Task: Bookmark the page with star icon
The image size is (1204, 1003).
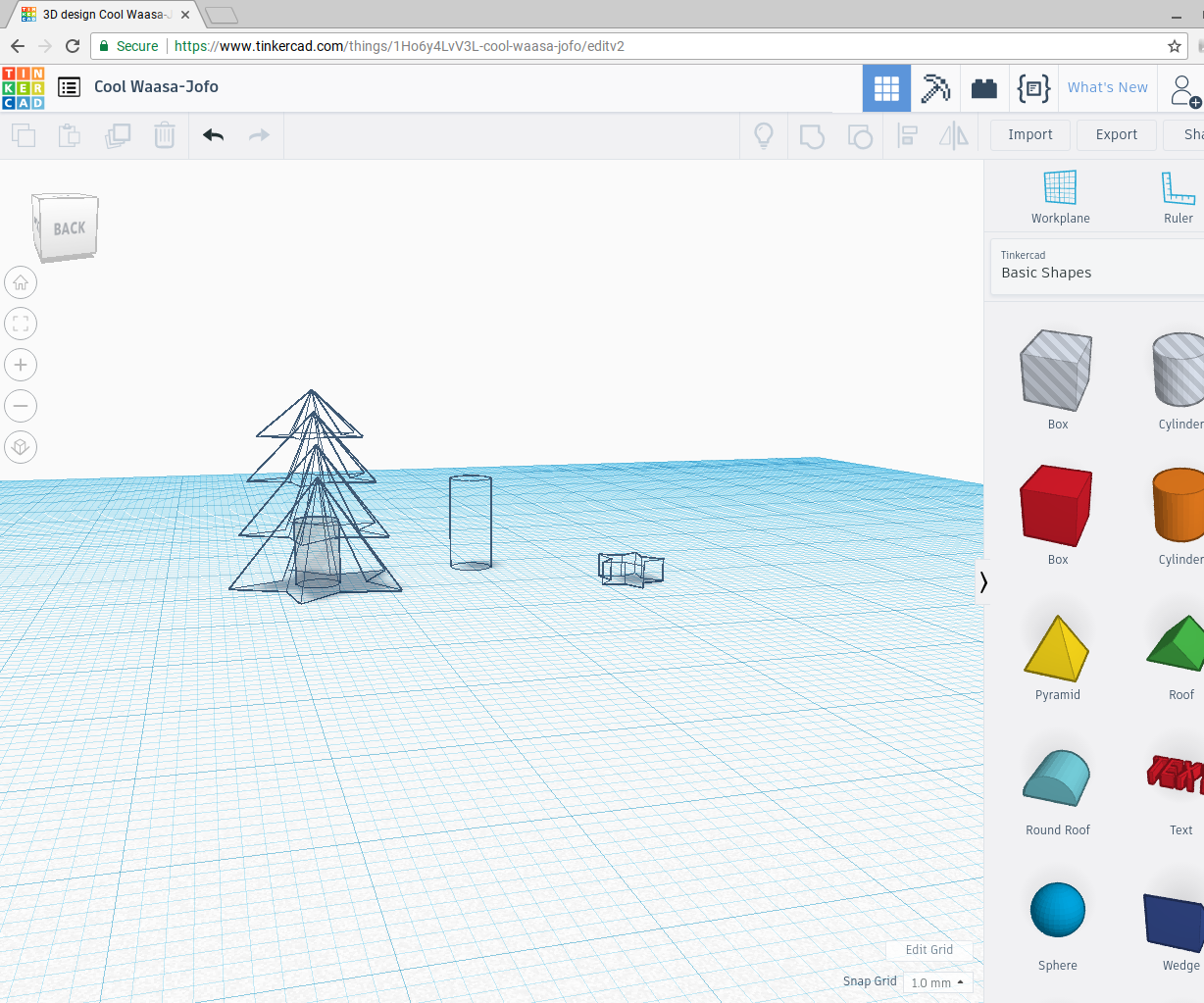Action: (1175, 46)
